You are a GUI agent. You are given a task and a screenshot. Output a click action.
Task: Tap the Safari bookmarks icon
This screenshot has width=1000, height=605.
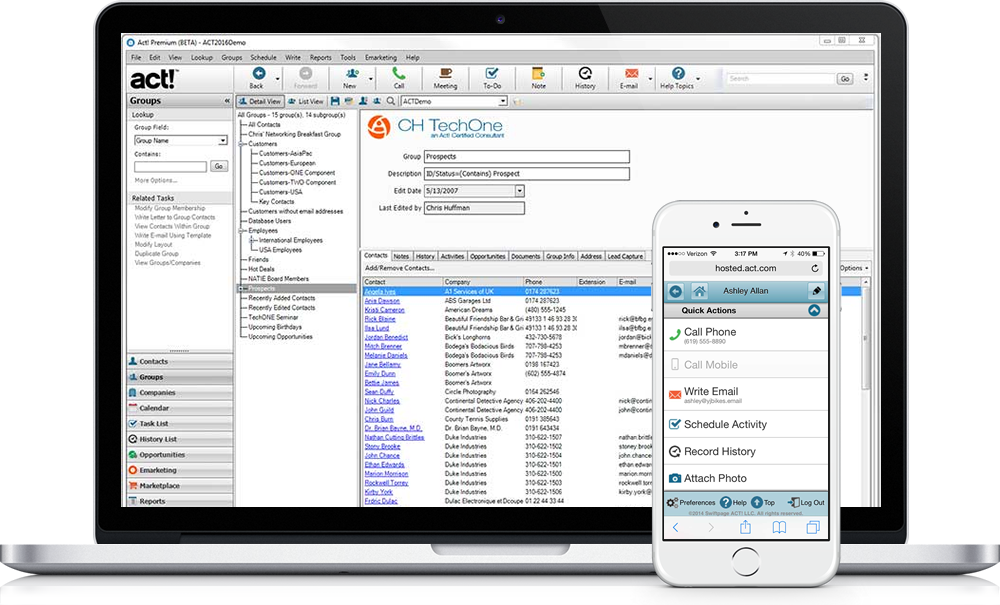[779, 527]
